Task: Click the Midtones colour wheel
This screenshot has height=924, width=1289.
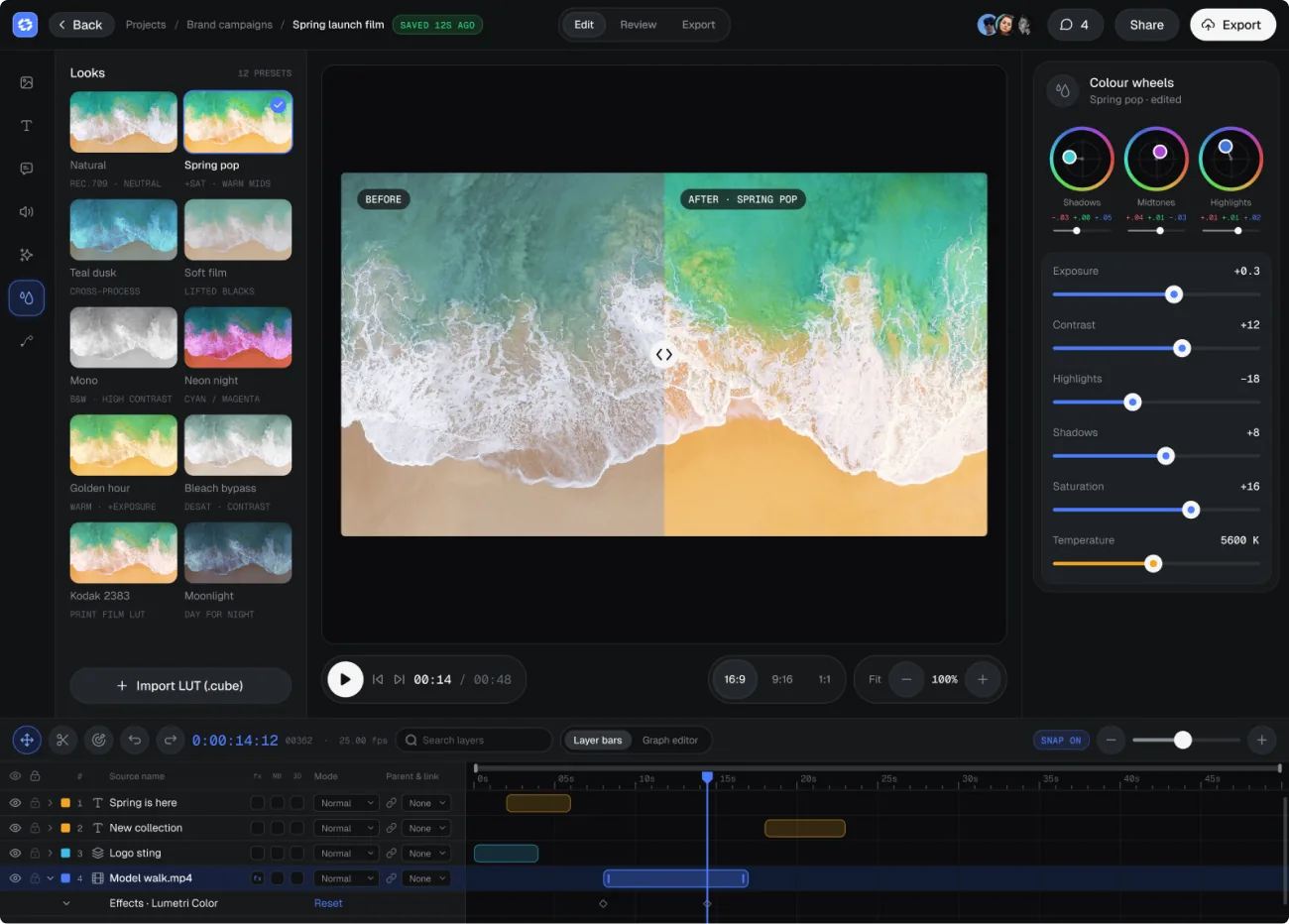Action: (x=1156, y=159)
